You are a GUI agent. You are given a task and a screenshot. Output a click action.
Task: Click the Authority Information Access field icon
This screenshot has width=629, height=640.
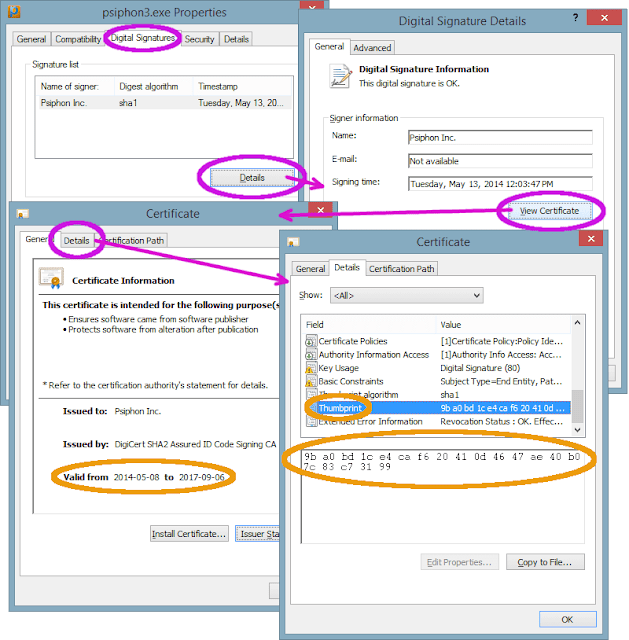click(311, 354)
